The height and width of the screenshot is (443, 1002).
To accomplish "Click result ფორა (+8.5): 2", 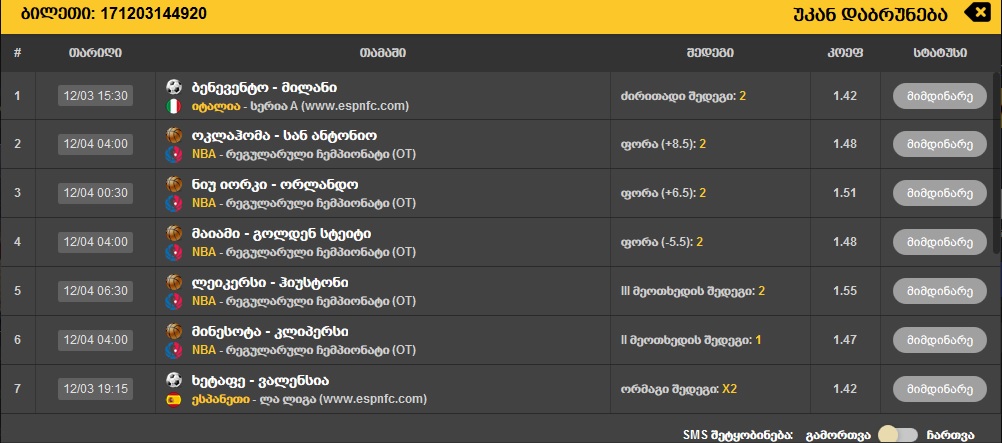I will click(663, 144).
